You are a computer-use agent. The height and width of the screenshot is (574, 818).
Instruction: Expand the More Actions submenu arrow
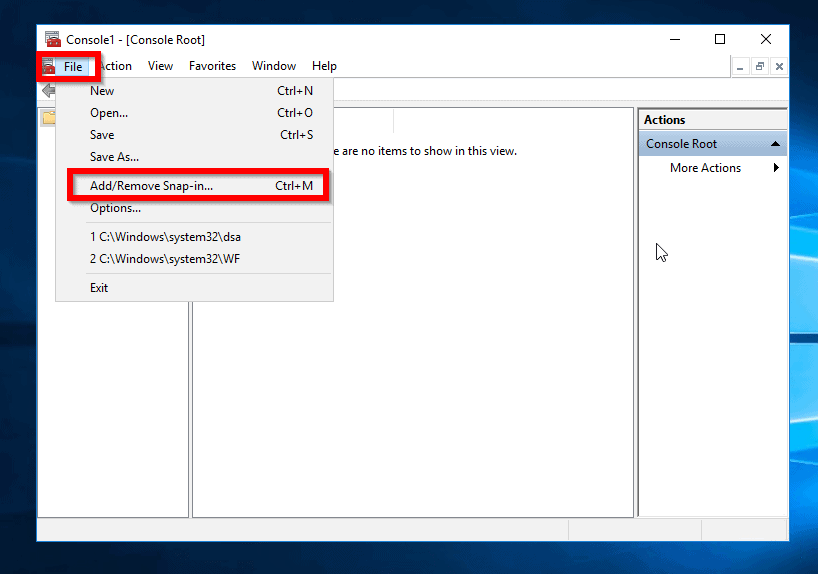776,168
